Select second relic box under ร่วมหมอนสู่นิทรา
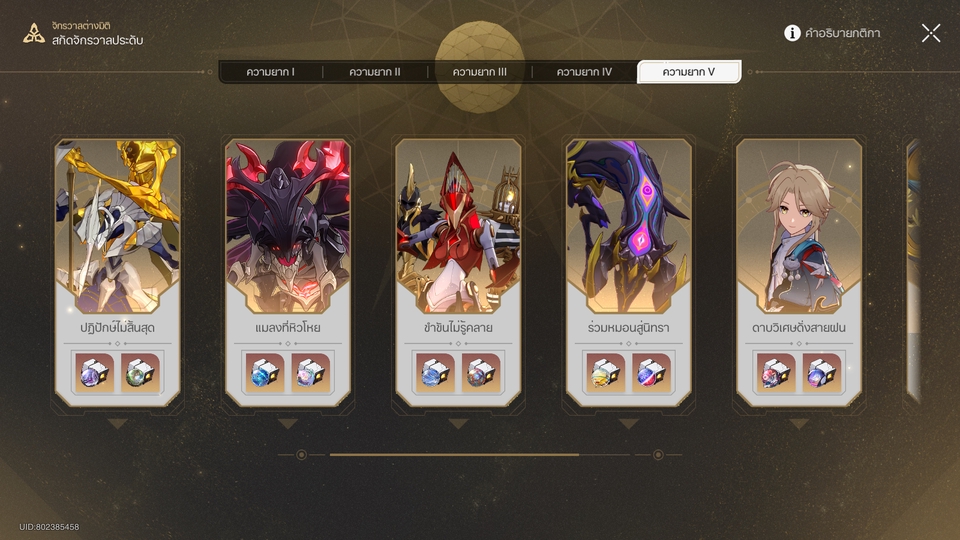 pyautogui.click(x=651, y=372)
